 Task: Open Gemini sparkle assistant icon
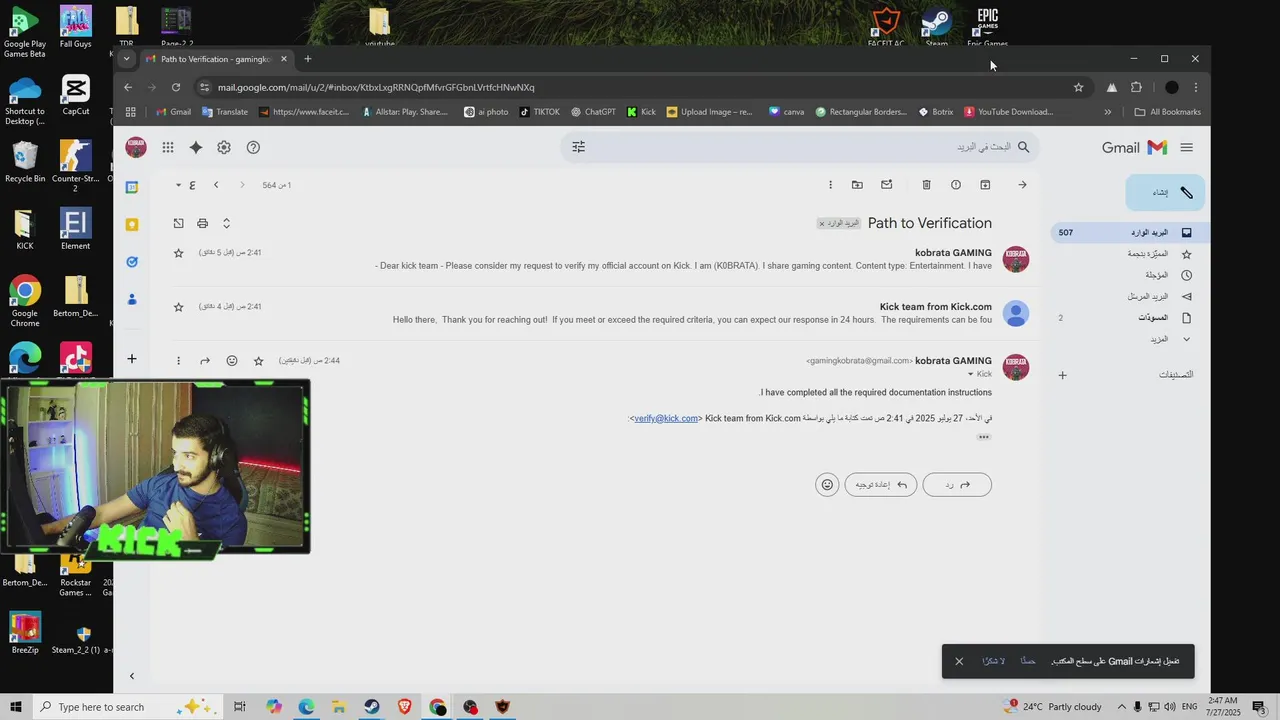point(196,147)
